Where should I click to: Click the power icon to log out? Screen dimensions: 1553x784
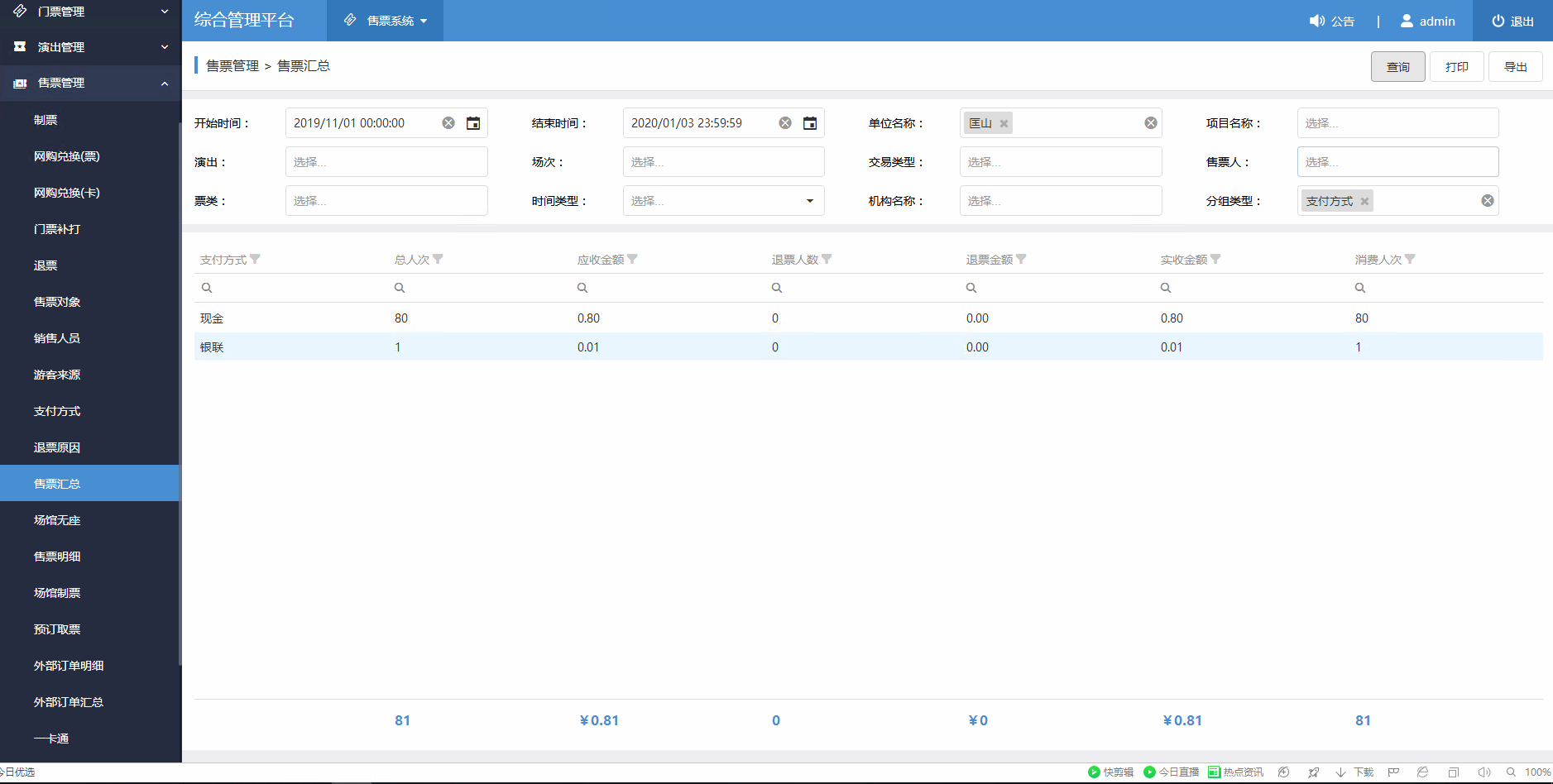(1498, 21)
